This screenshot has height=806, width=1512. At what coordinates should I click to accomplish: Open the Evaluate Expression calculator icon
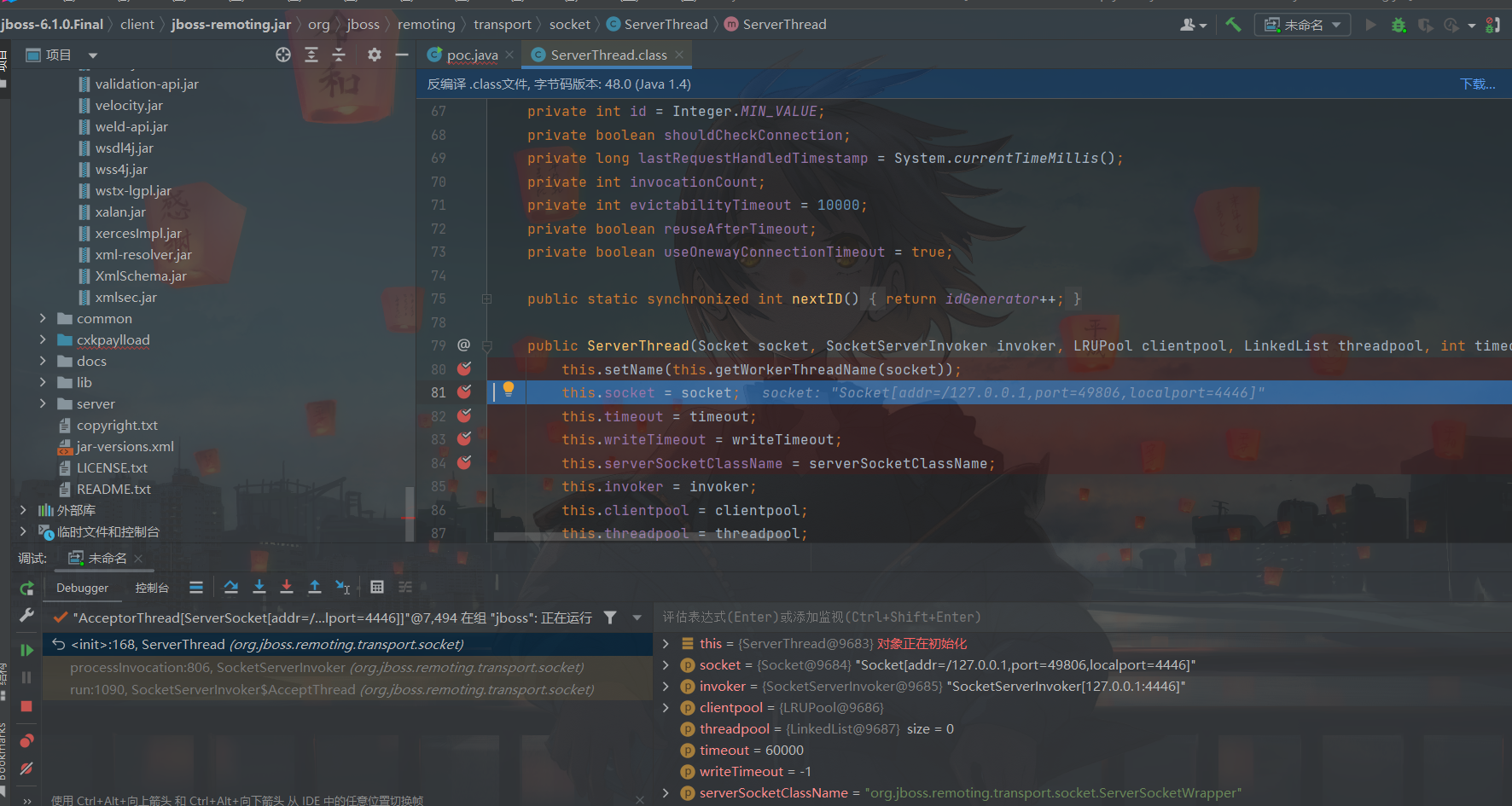pyautogui.click(x=377, y=587)
